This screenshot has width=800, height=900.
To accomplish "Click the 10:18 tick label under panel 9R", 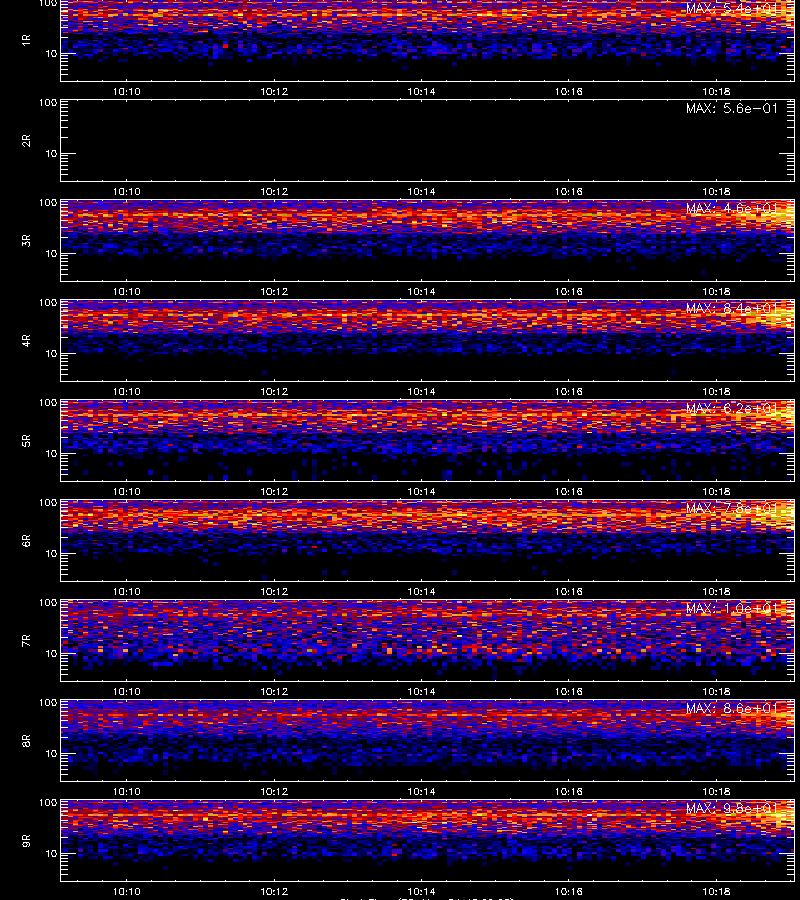I will point(716,891).
